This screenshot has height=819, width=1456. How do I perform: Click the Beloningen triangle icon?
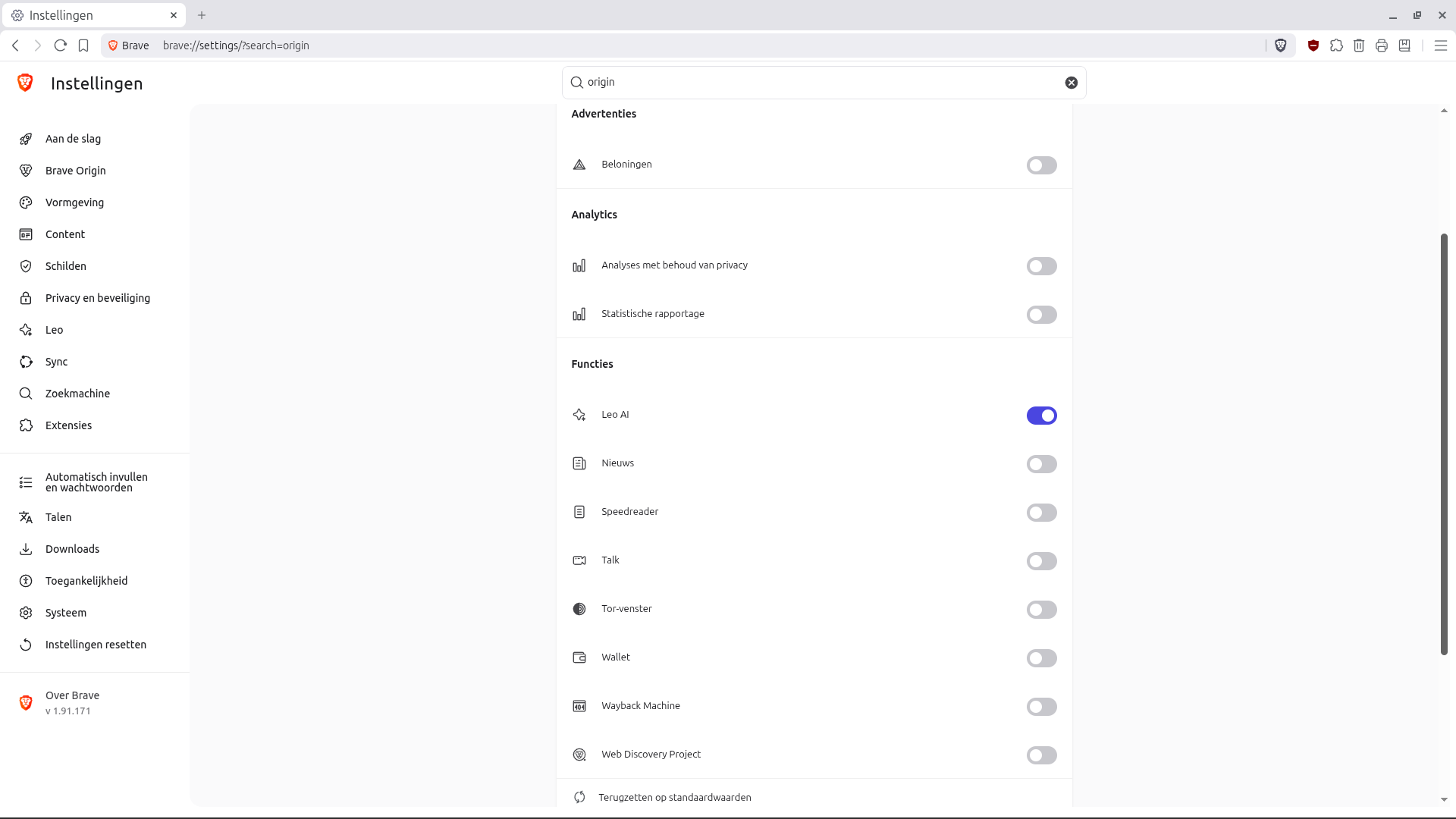579,165
